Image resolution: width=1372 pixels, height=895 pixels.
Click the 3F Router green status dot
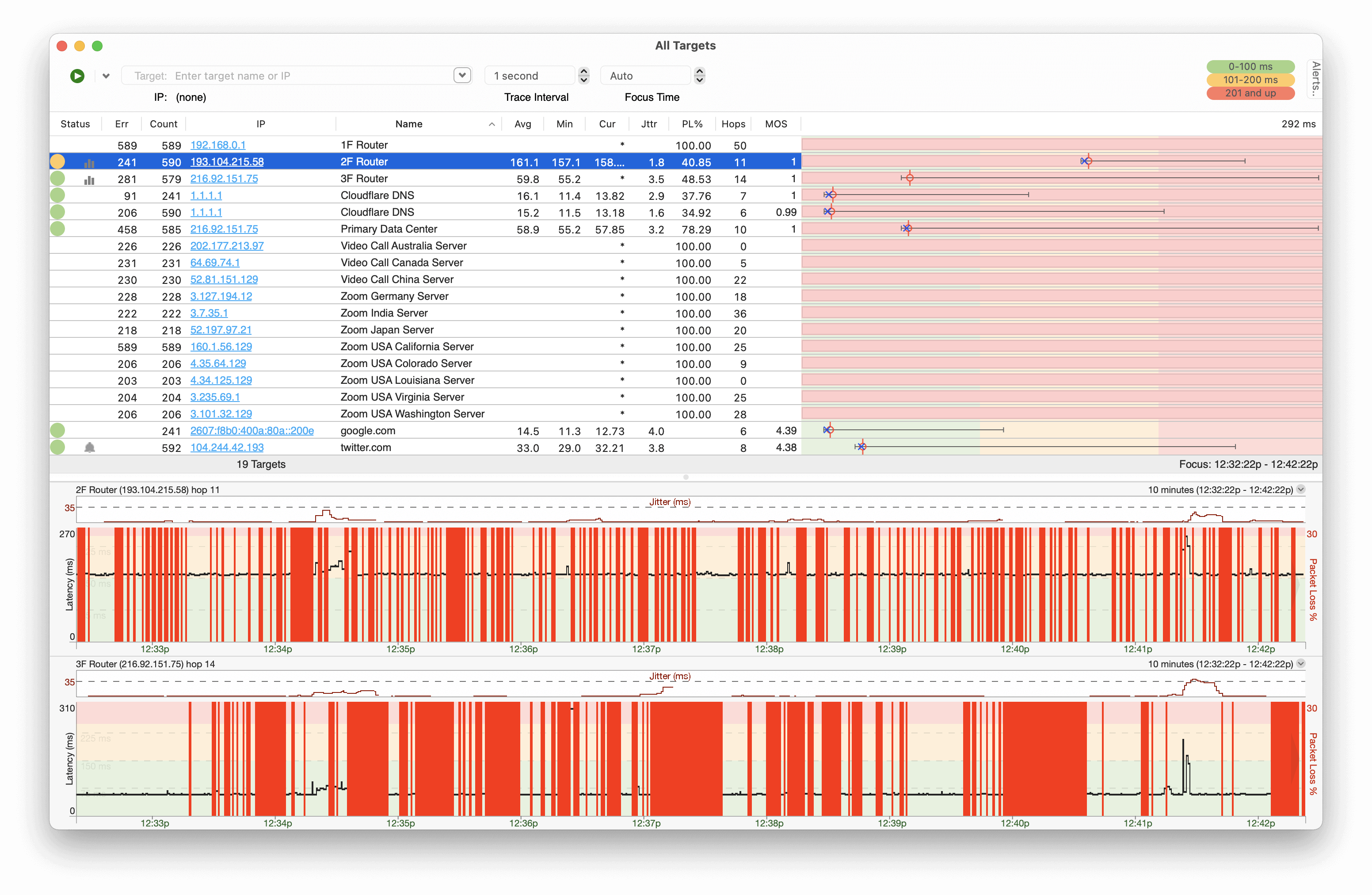click(x=57, y=178)
